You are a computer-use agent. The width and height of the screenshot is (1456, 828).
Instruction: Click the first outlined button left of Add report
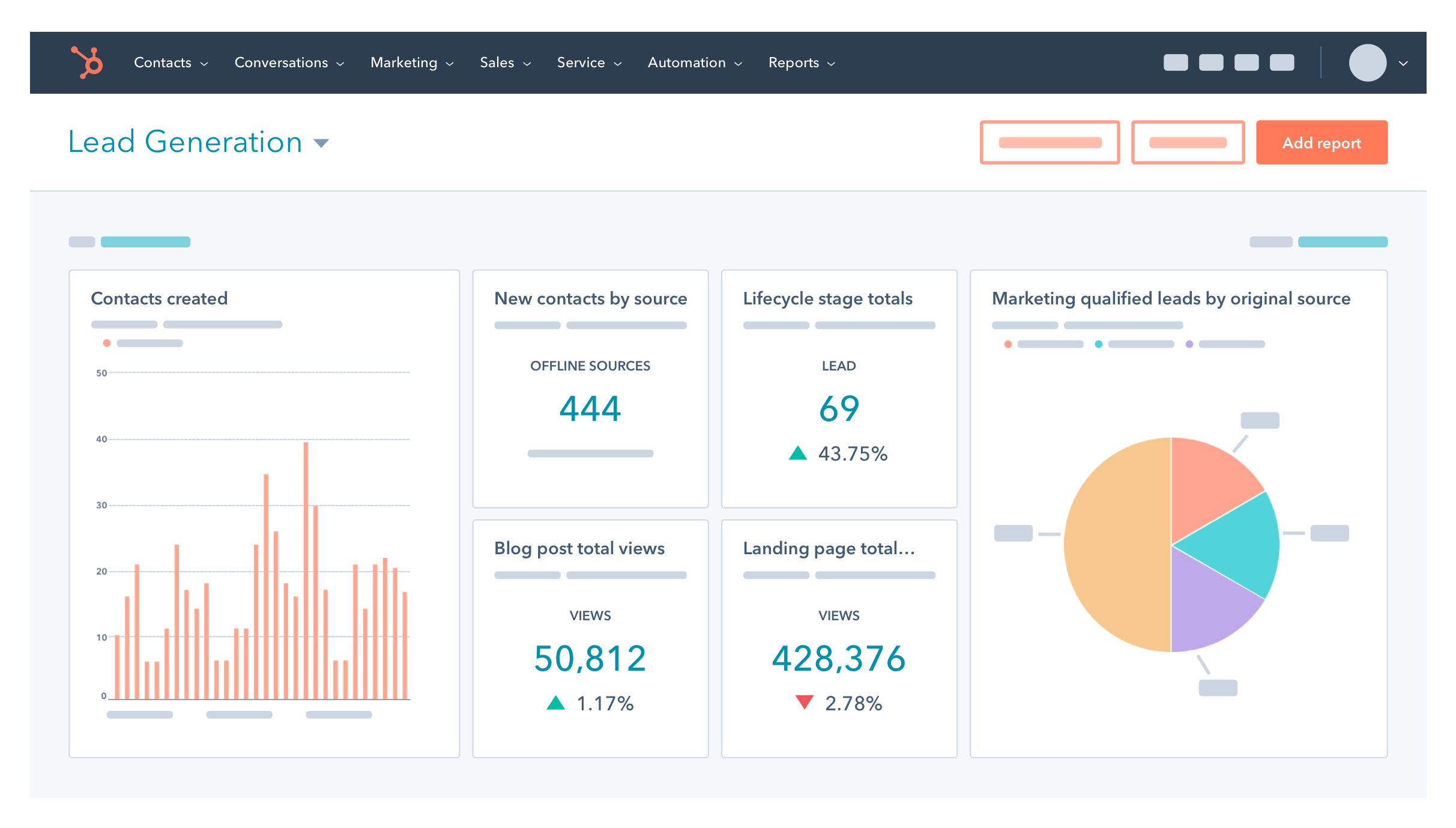(1050, 142)
